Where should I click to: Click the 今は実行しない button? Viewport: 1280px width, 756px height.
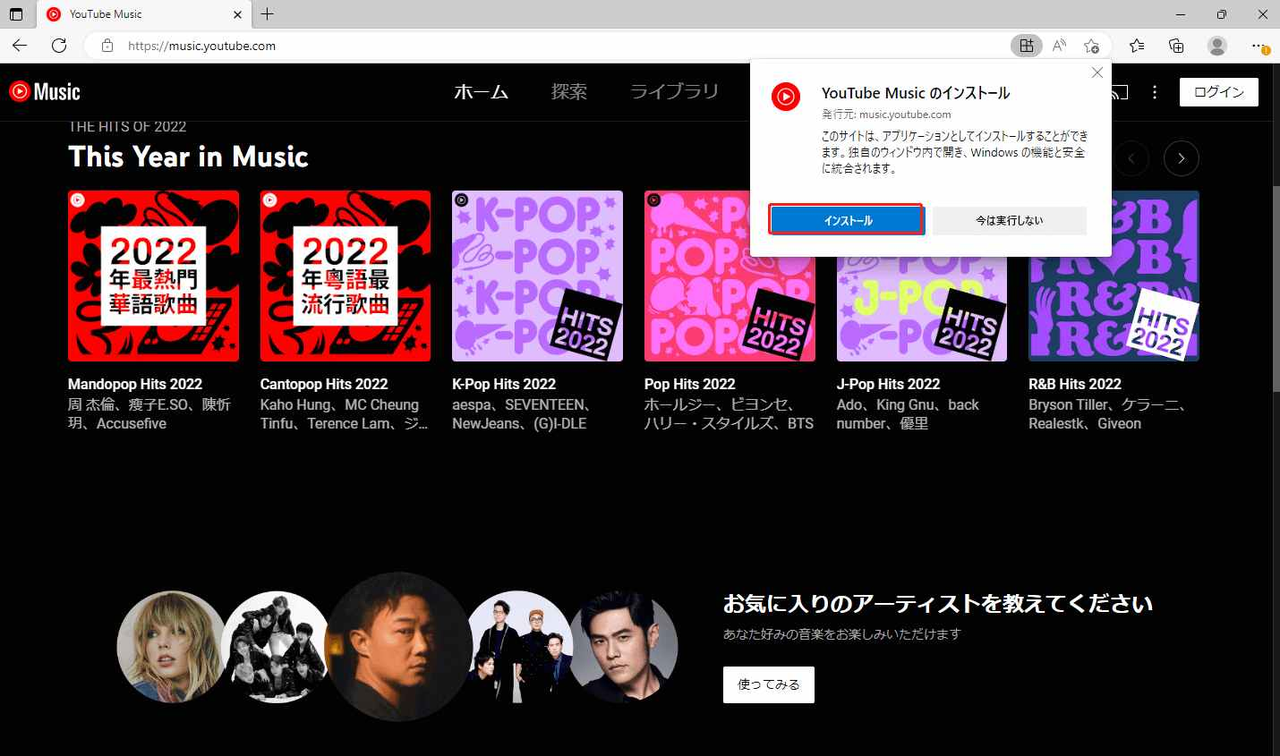(x=1009, y=220)
